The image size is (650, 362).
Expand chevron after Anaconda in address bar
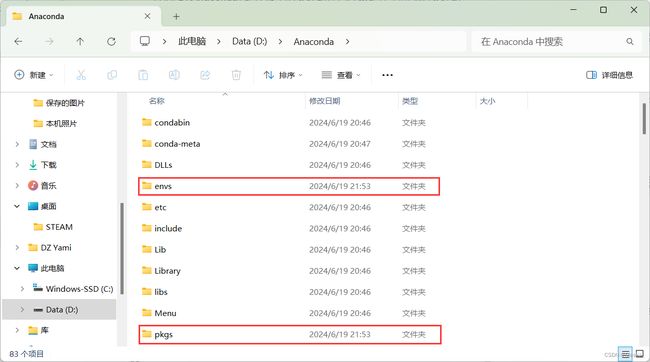[347, 41]
